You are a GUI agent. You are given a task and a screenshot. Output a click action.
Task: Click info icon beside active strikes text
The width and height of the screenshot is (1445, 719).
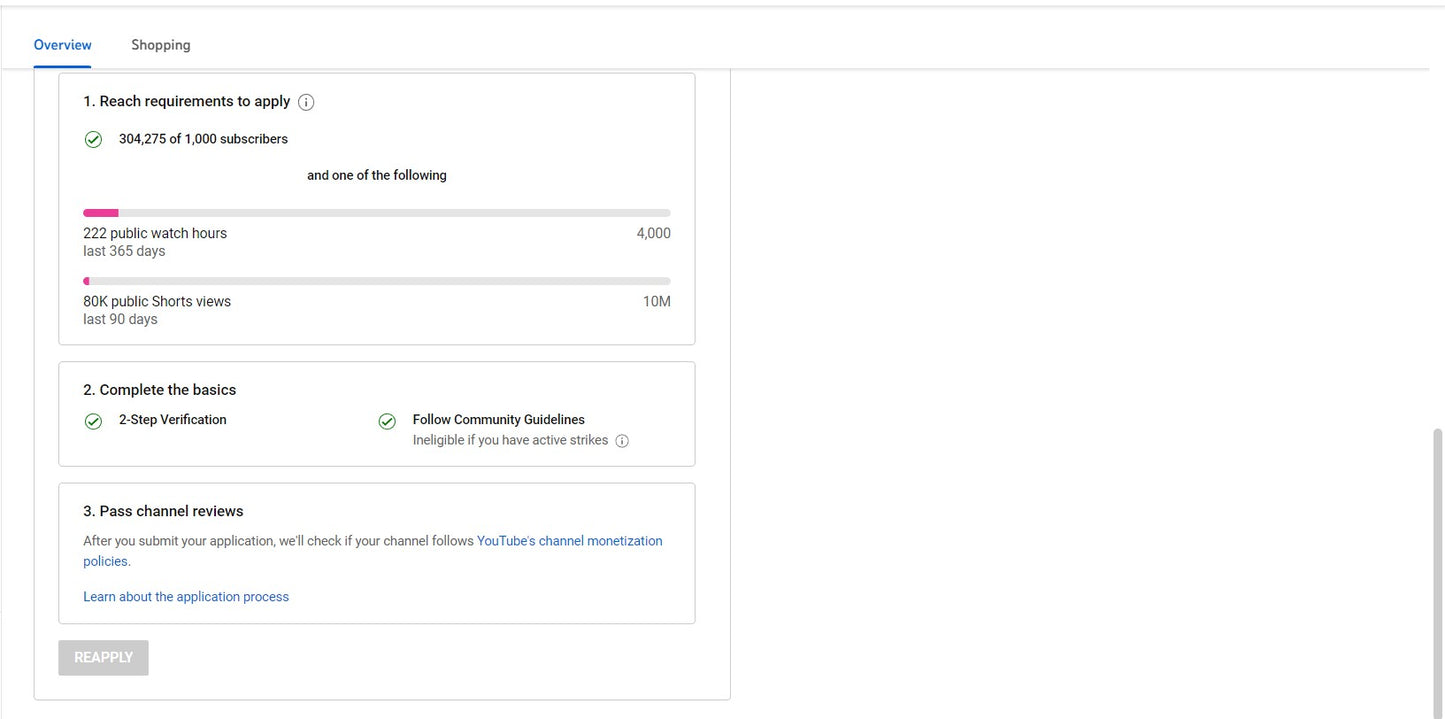pos(622,441)
